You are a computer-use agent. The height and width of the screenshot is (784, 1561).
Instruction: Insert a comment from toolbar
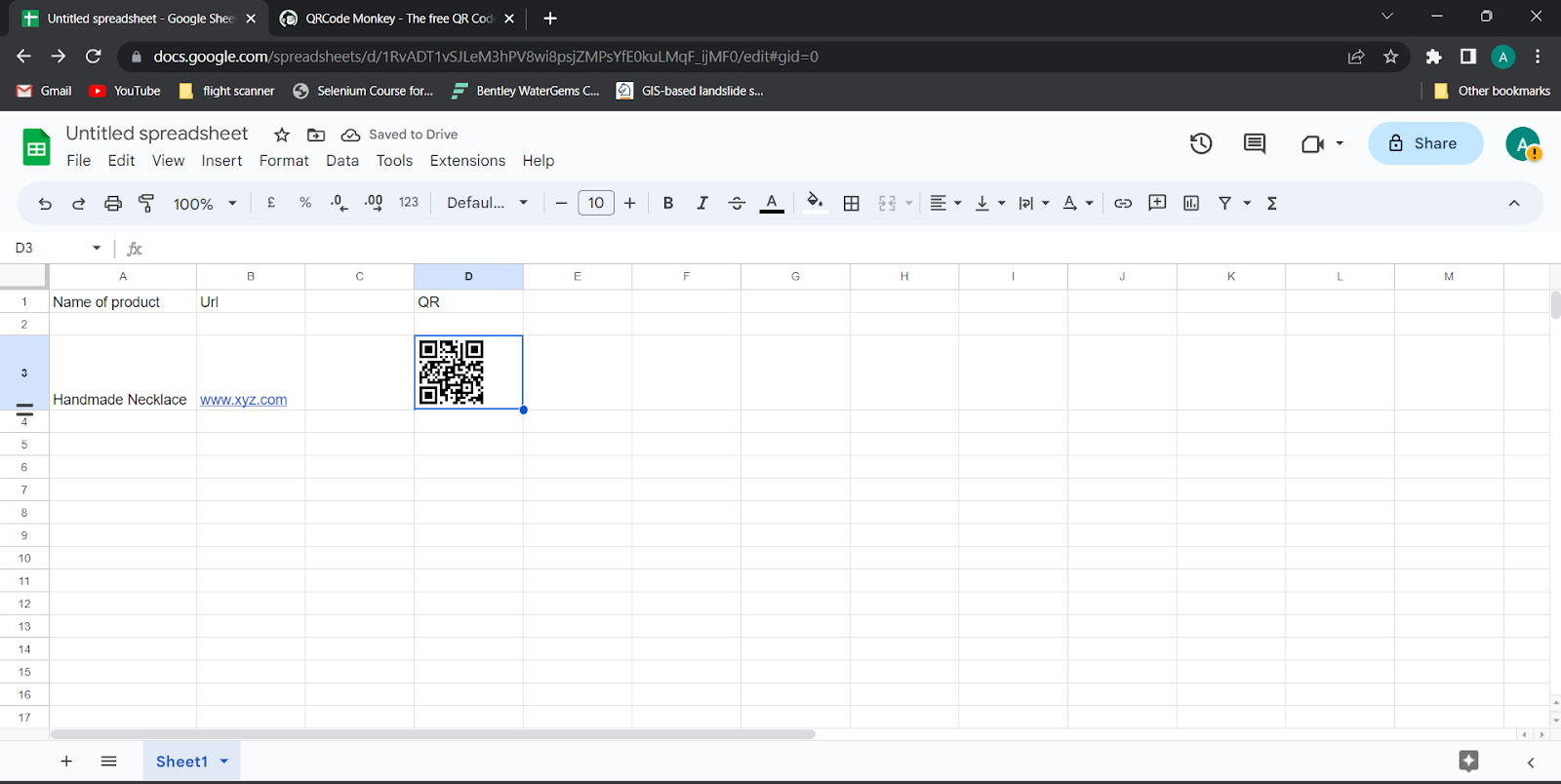point(1157,203)
